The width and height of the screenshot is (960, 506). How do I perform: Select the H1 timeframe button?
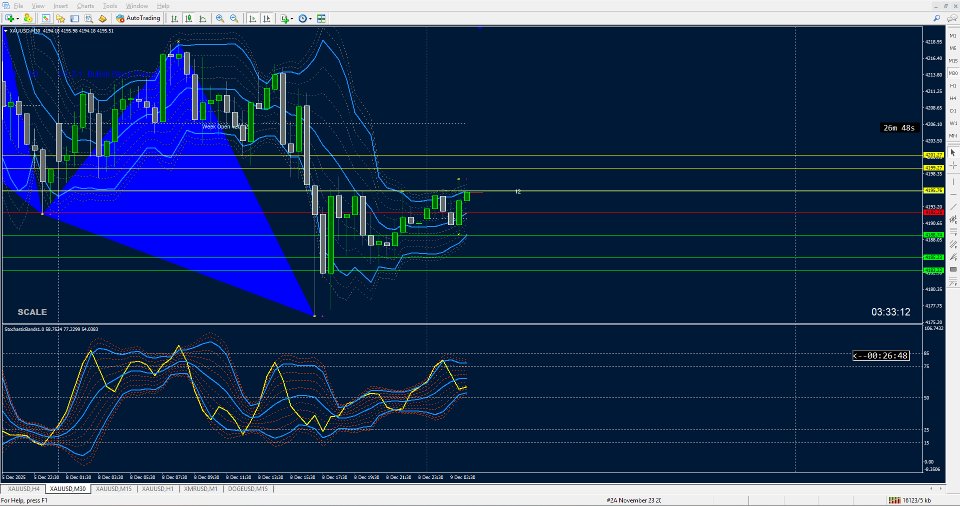953,86
